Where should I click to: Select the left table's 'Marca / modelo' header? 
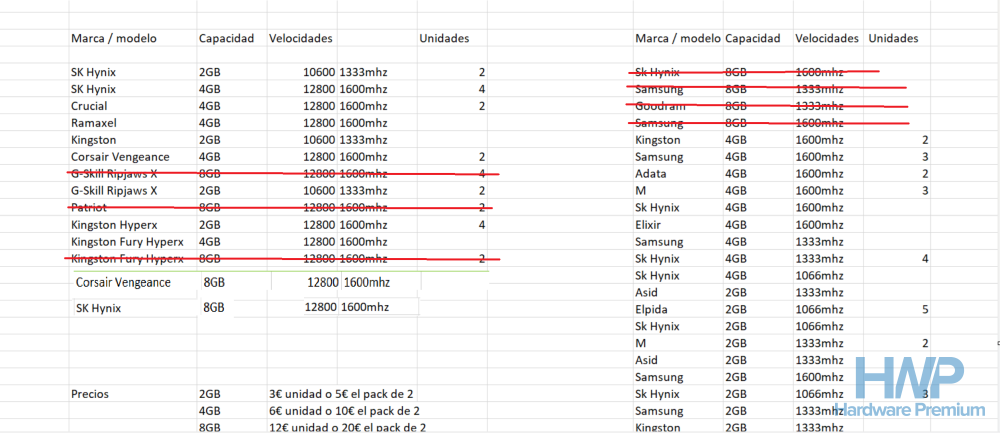[114, 38]
